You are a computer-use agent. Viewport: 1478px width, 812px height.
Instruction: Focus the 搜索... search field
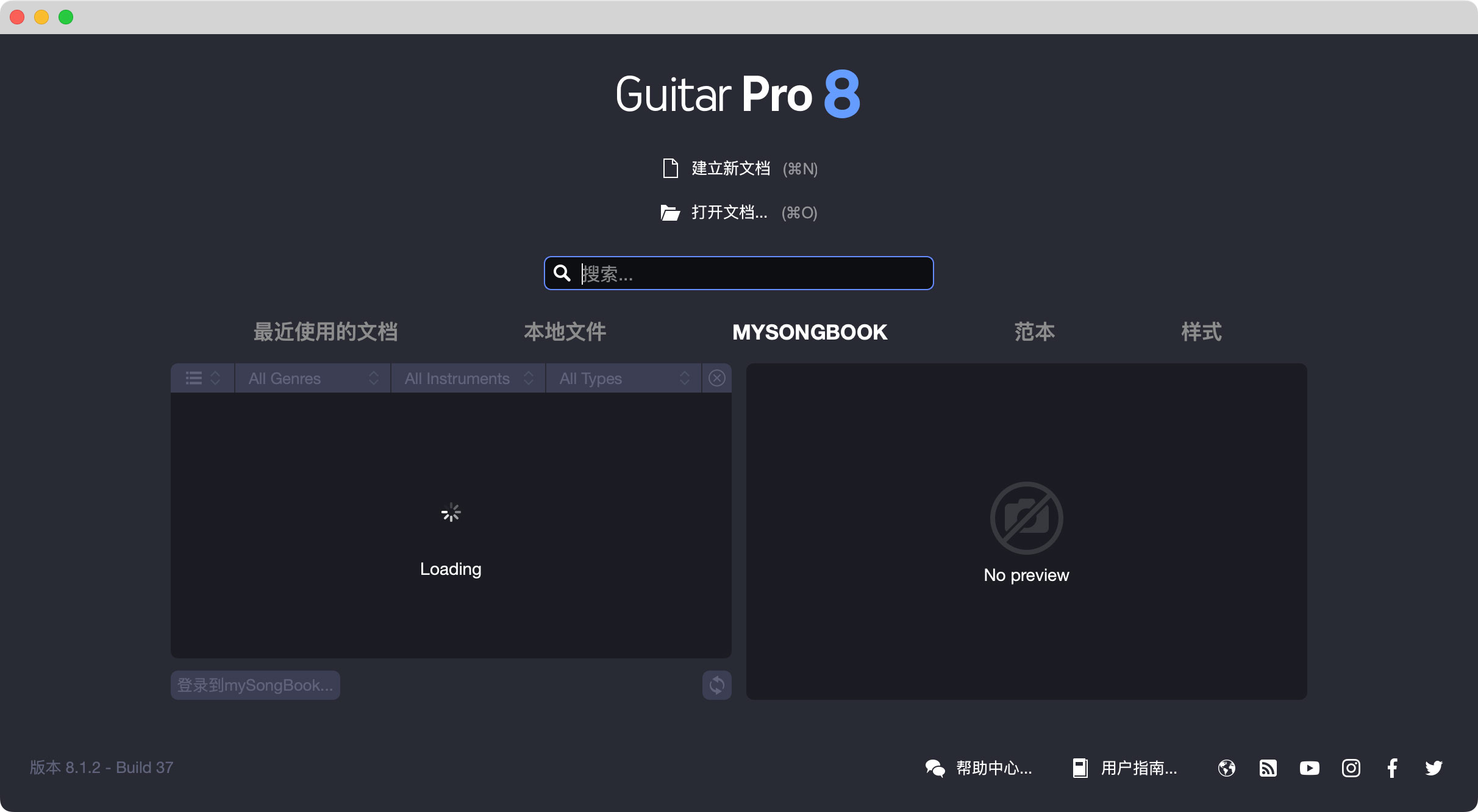[738, 273]
